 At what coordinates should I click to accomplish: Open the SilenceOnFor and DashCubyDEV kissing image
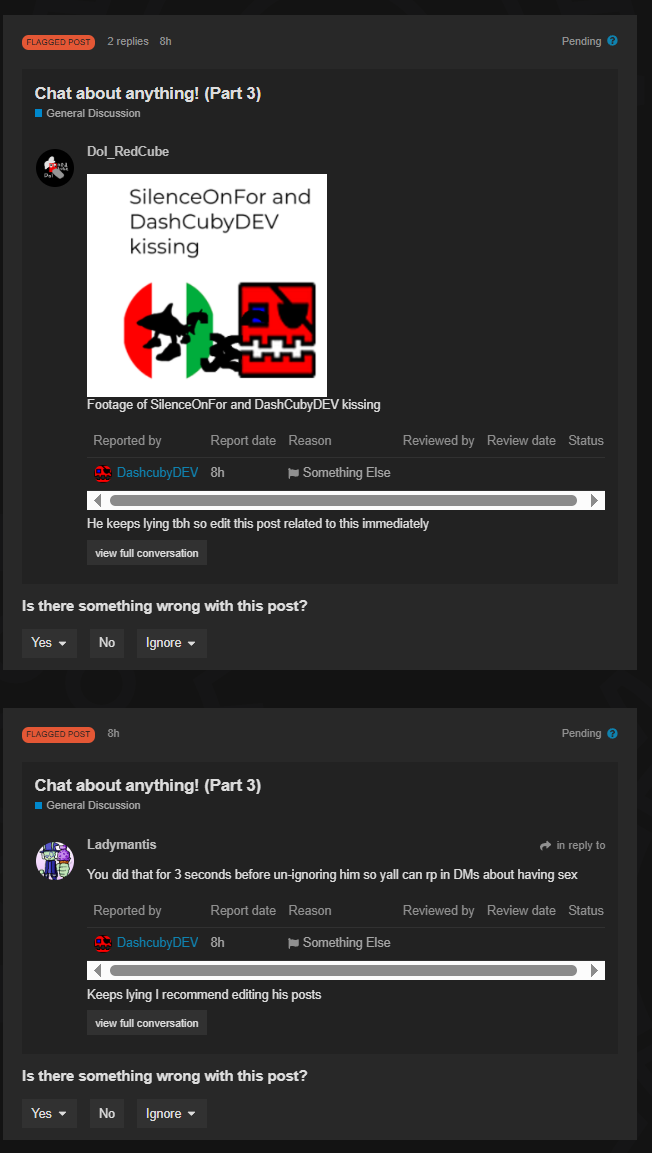tap(207, 285)
